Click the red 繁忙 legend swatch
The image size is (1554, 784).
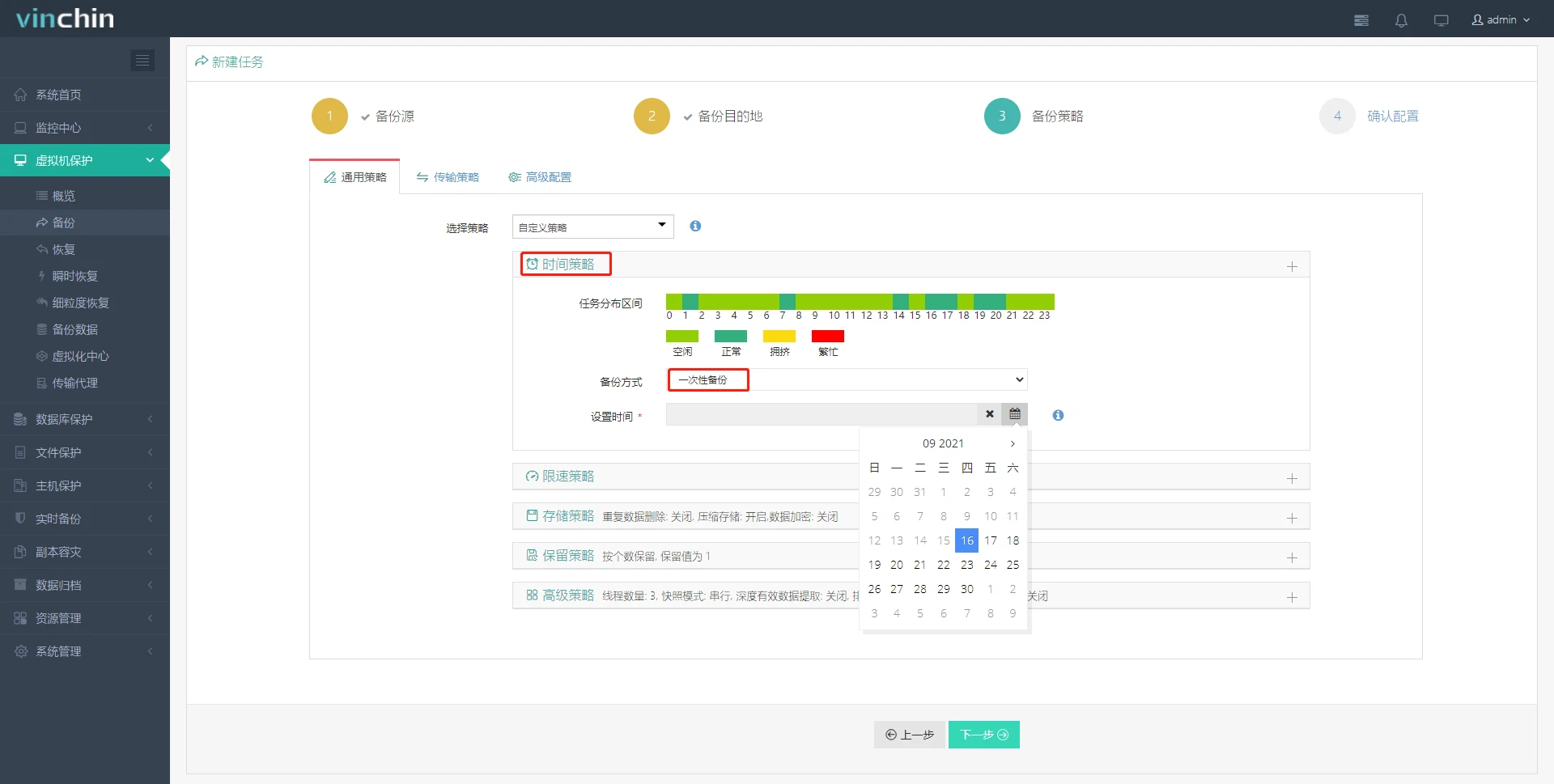click(828, 337)
